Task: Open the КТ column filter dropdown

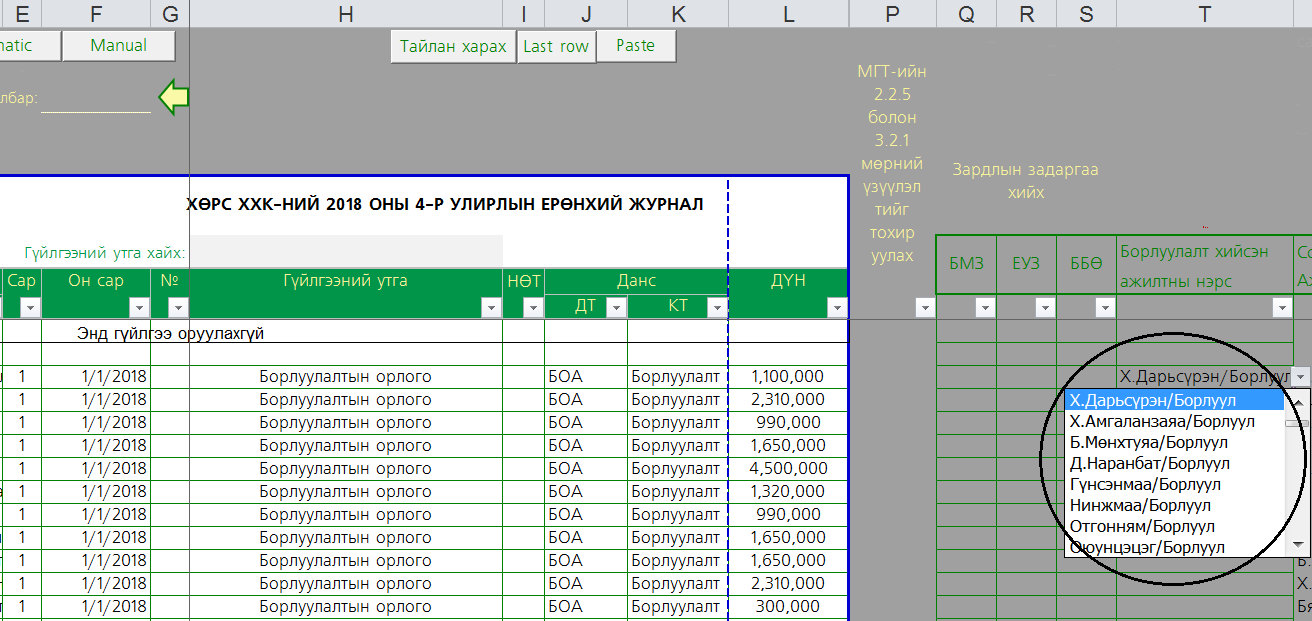Action: (716, 308)
